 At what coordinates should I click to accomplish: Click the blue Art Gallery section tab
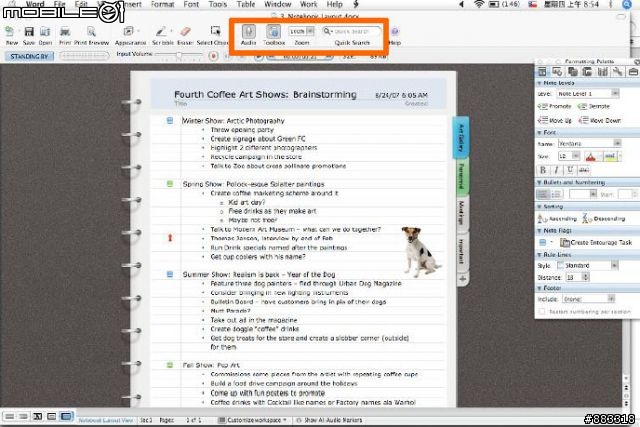[461, 138]
